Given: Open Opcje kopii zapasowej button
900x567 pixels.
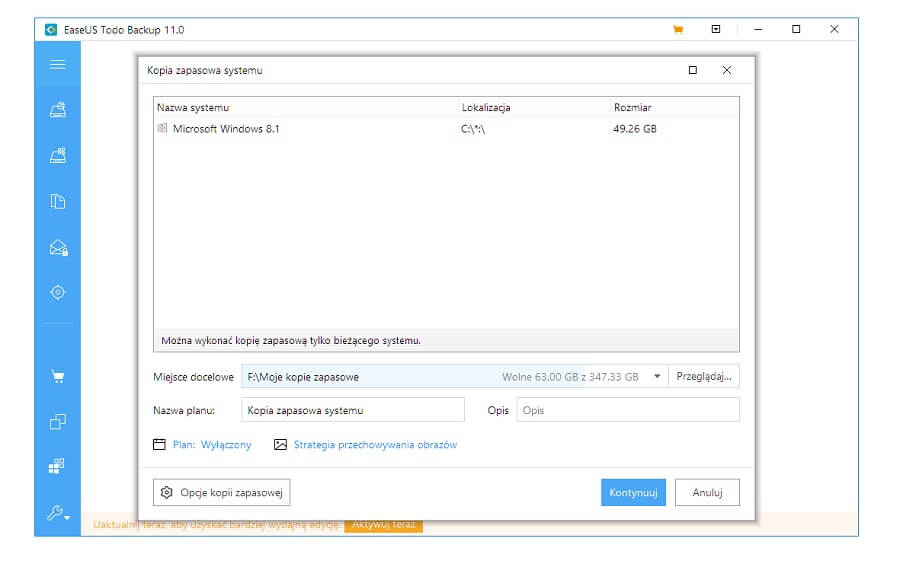Looking at the screenshot, I should (x=222, y=492).
